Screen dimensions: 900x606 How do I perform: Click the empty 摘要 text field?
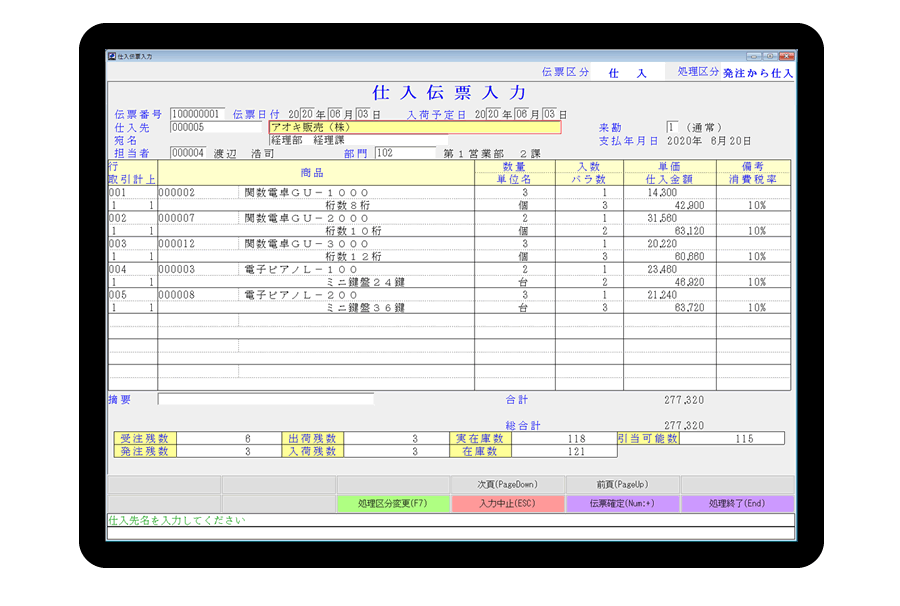265,399
